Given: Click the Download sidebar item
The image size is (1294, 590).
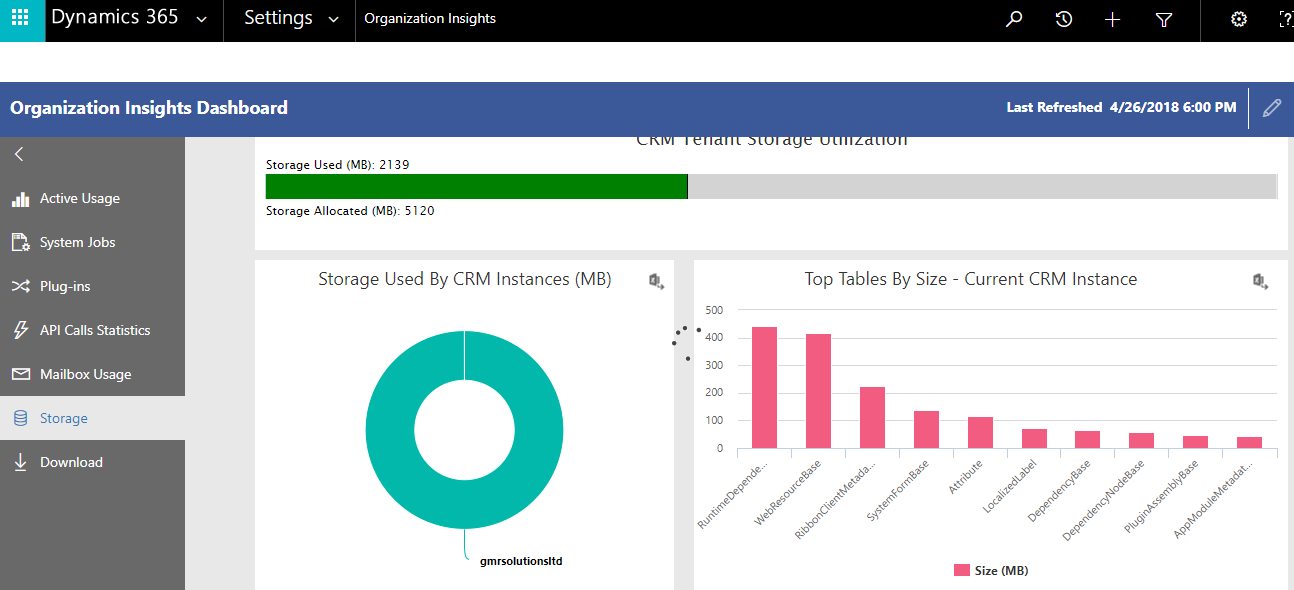Looking at the screenshot, I should point(71,462).
